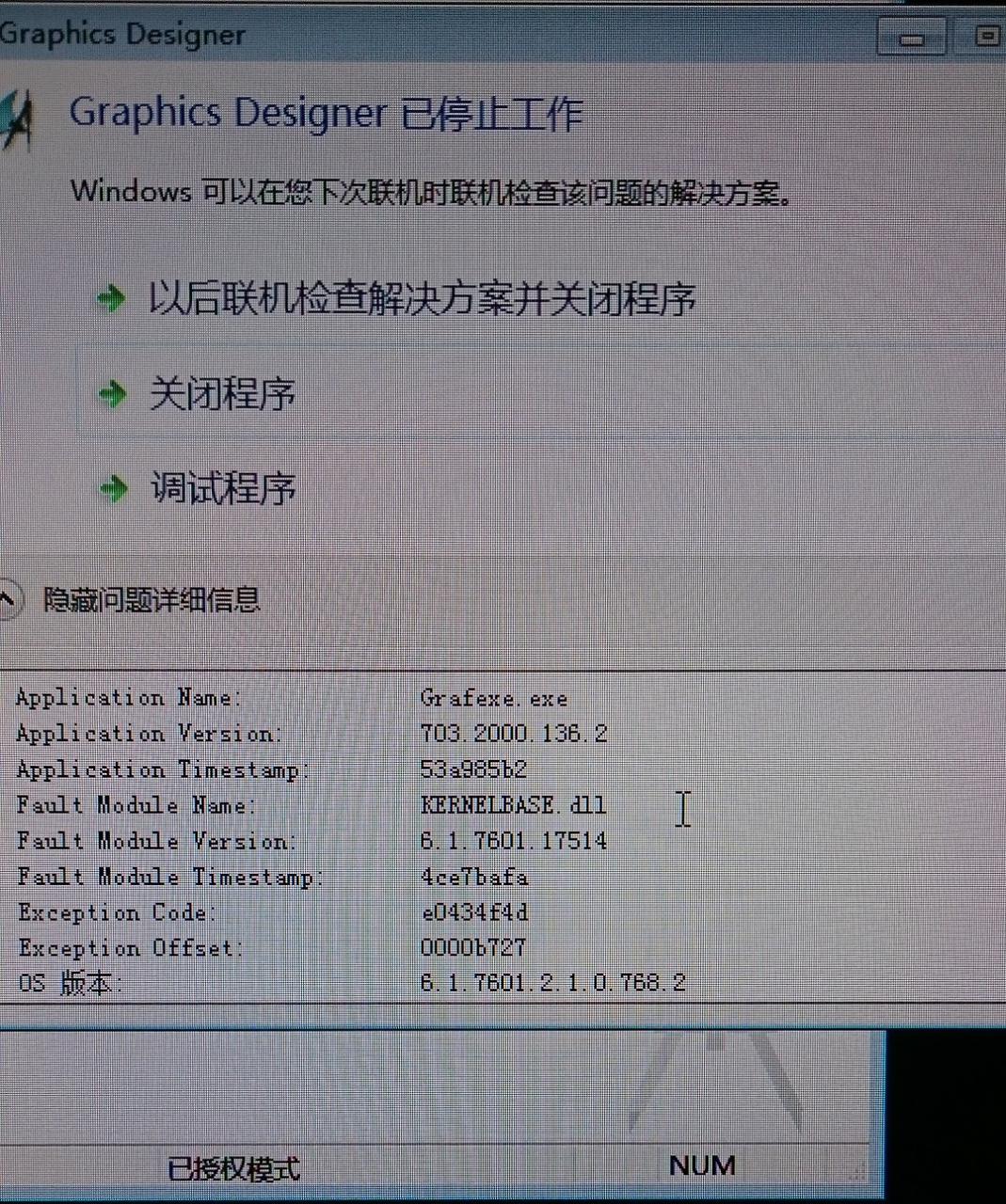This screenshot has width=1006, height=1204.
Task: Click green arrow beside 调试程序
Action: pyautogui.click(x=113, y=488)
